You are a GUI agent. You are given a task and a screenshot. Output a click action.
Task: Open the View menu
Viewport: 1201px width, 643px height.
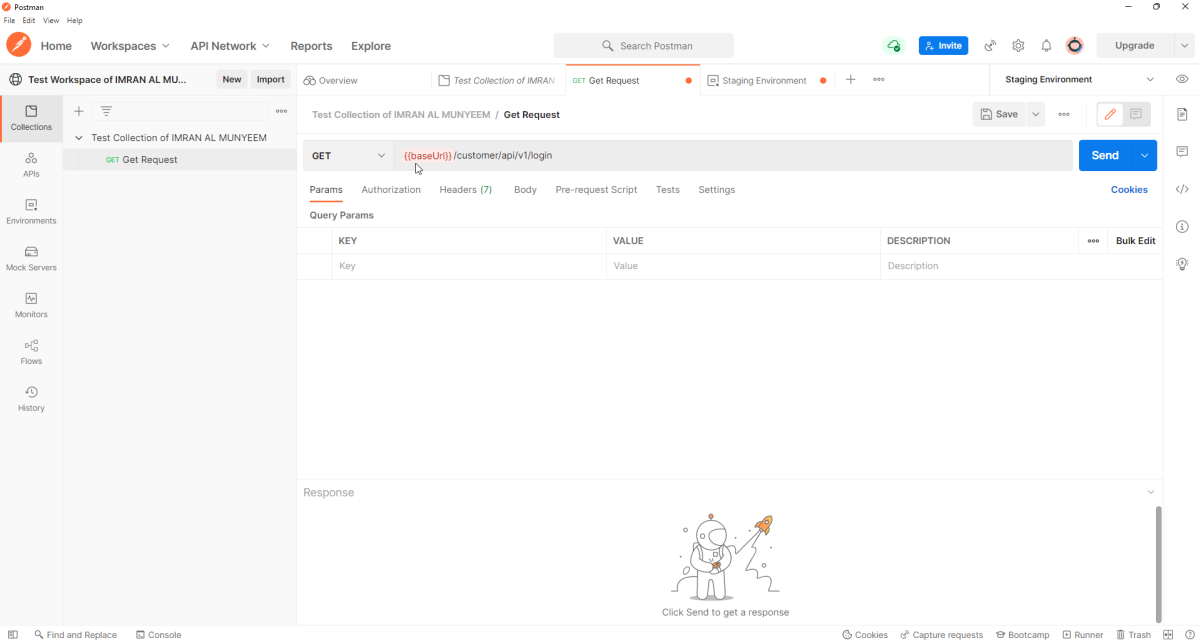point(51,20)
